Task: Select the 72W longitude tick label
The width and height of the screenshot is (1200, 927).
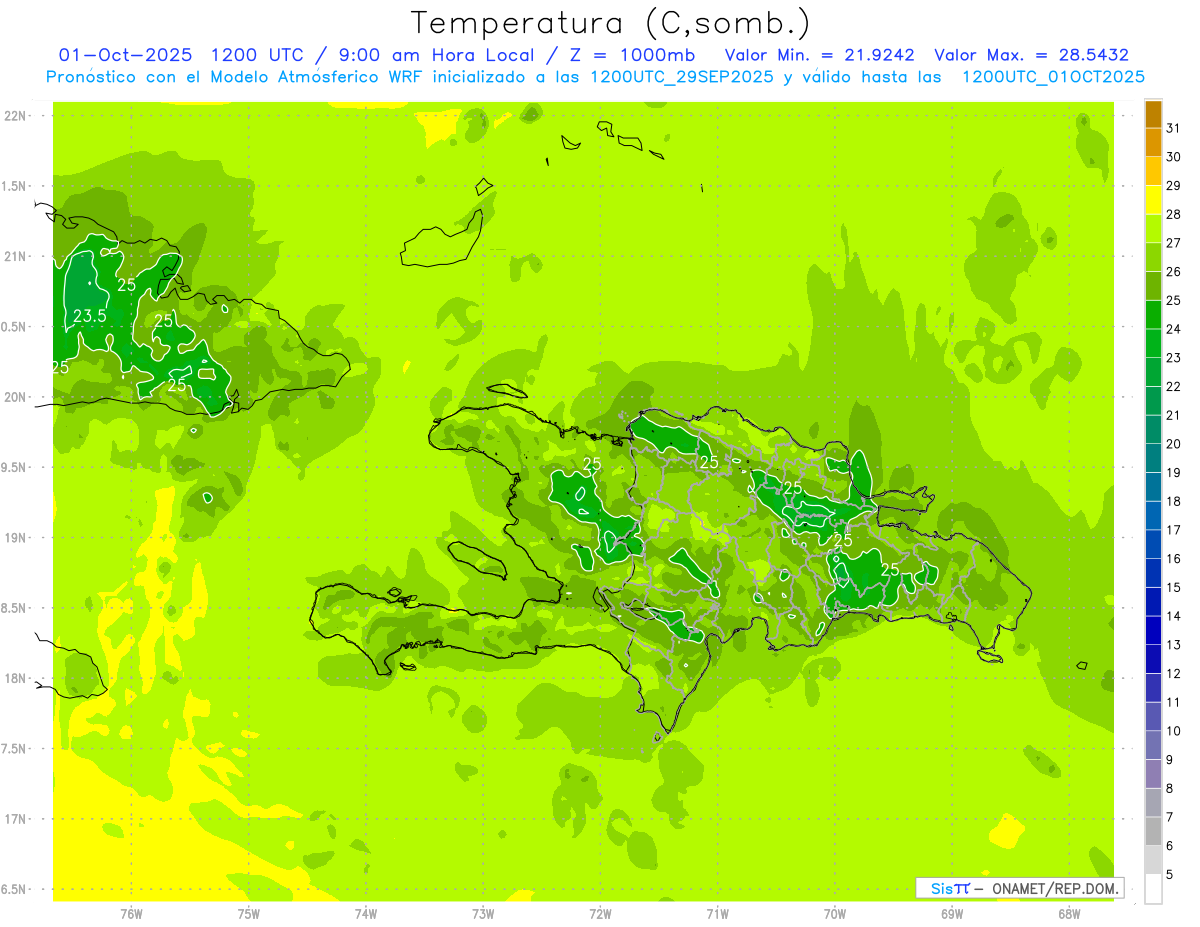Action: coord(600,913)
